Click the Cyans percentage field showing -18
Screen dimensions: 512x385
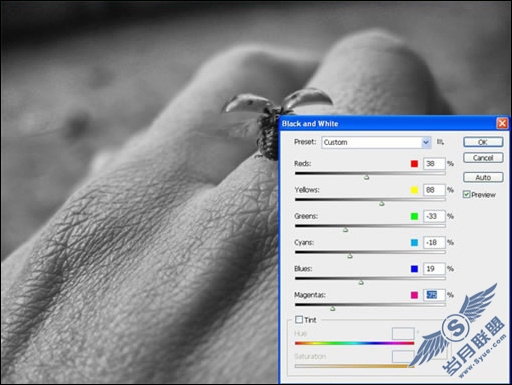tap(434, 243)
